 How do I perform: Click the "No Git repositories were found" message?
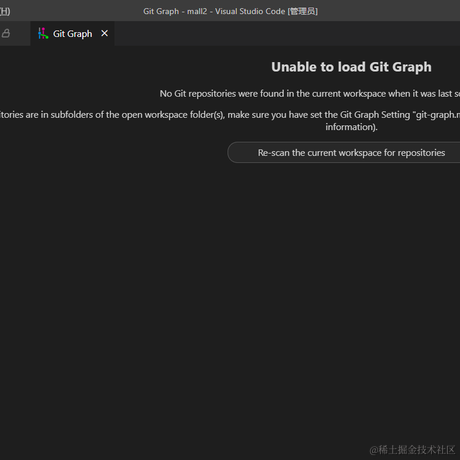(x=310, y=94)
